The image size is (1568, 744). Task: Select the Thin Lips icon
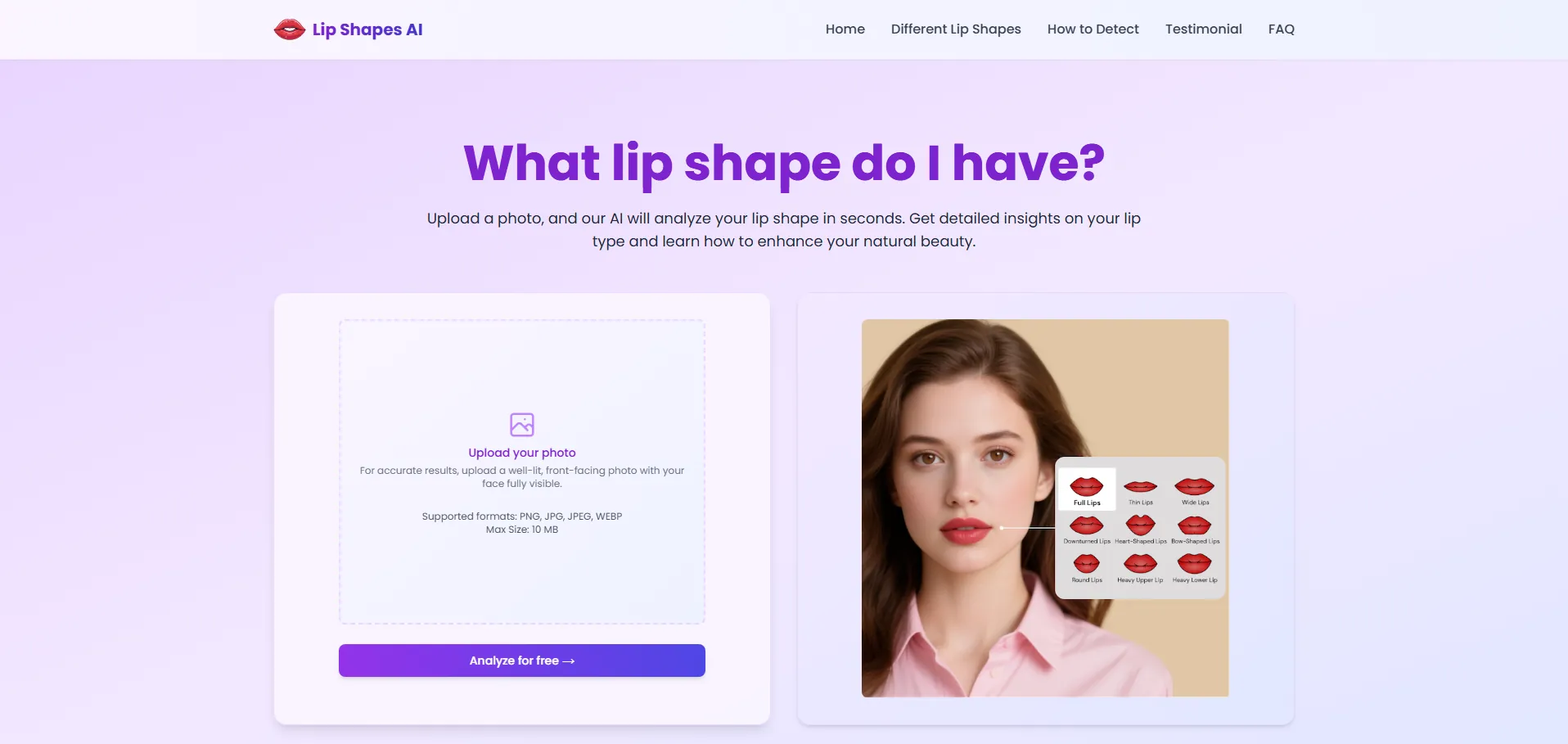click(1140, 487)
